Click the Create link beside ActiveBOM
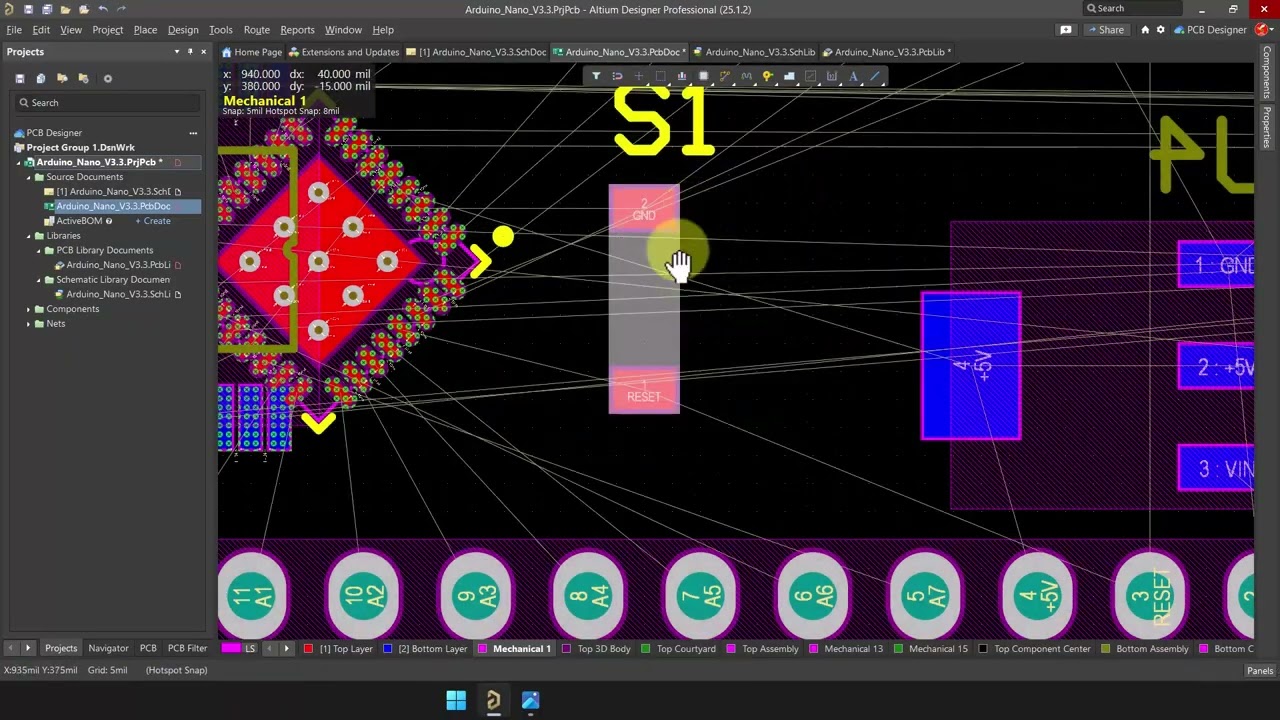 coord(153,221)
